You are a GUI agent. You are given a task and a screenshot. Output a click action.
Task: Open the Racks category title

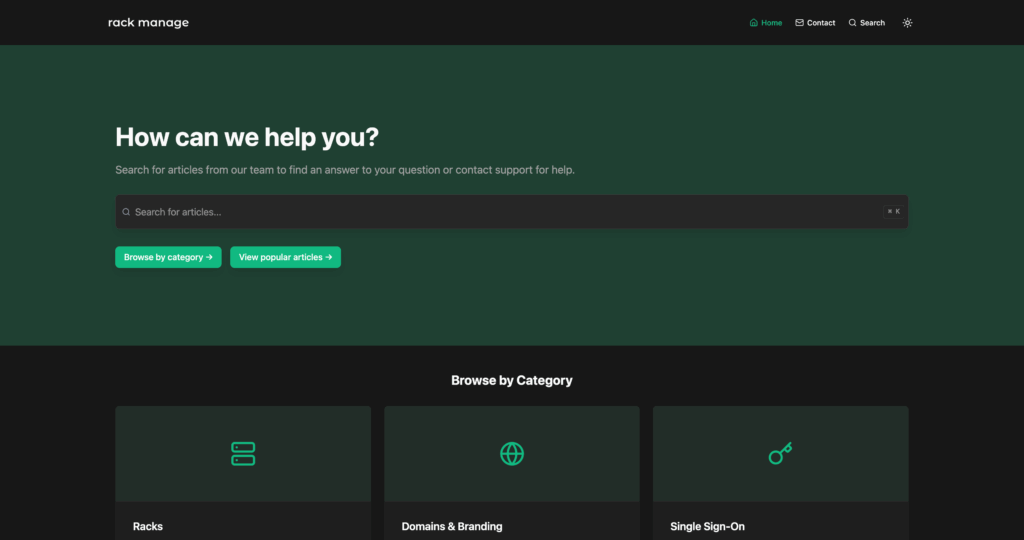tap(148, 526)
